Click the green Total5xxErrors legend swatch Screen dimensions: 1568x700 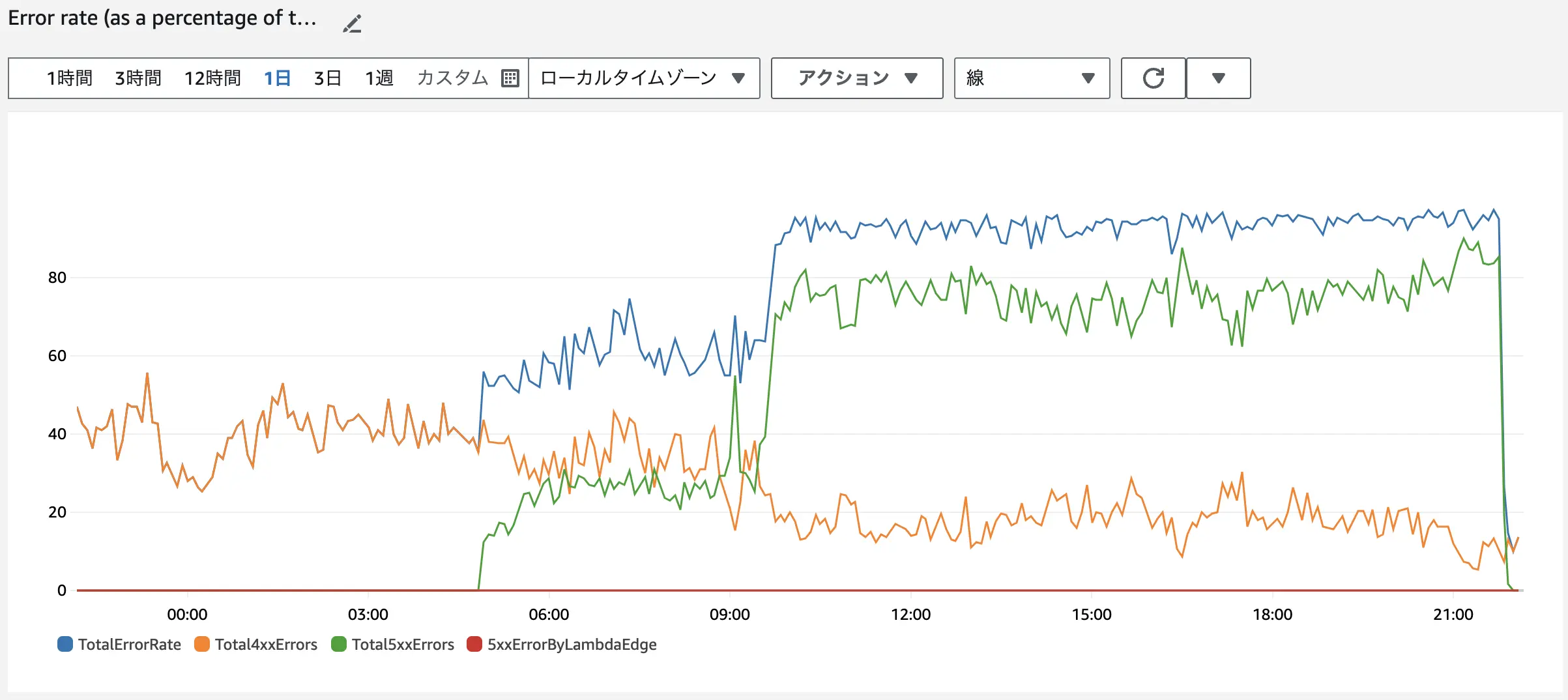pos(339,644)
